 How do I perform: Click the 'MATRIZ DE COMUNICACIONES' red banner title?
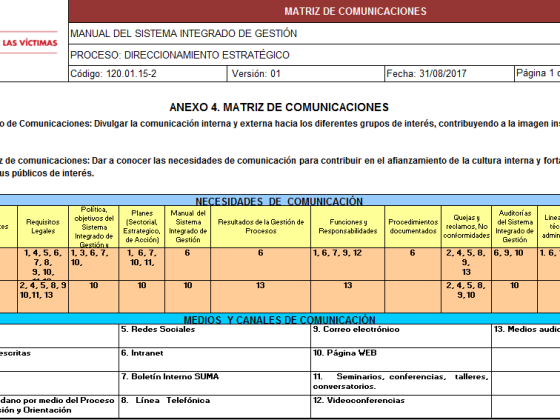[x=355, y=11]
